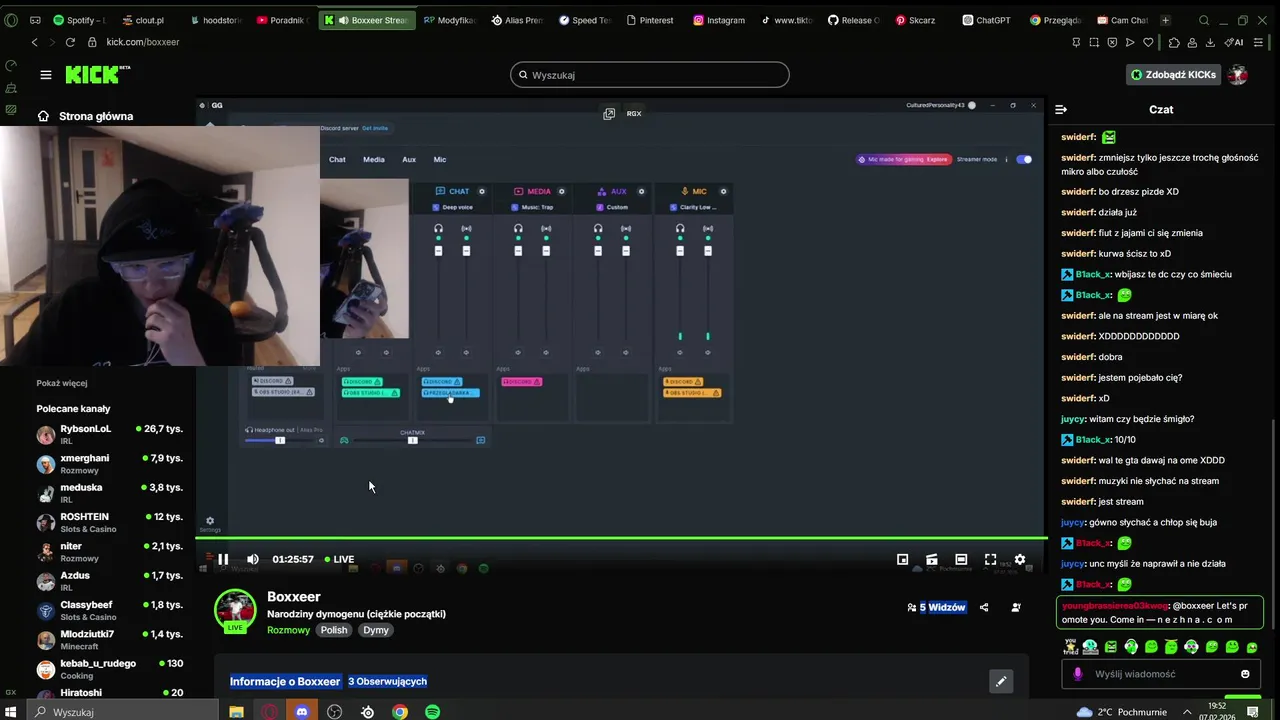Expand the list with Pokaż więcej
1280x720 pixels.
(62, 383)
